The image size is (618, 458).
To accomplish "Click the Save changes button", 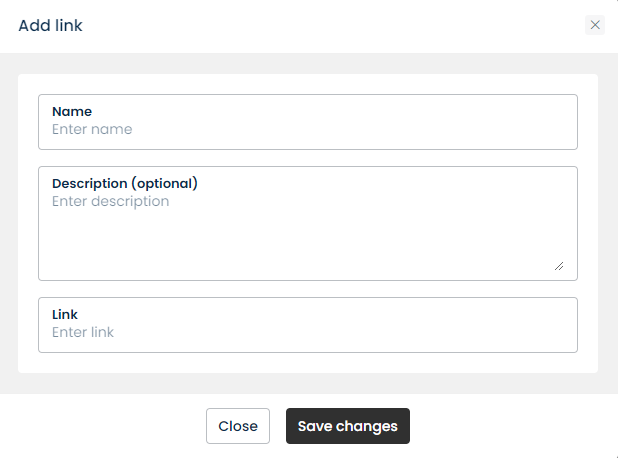I will click(347, 426).
